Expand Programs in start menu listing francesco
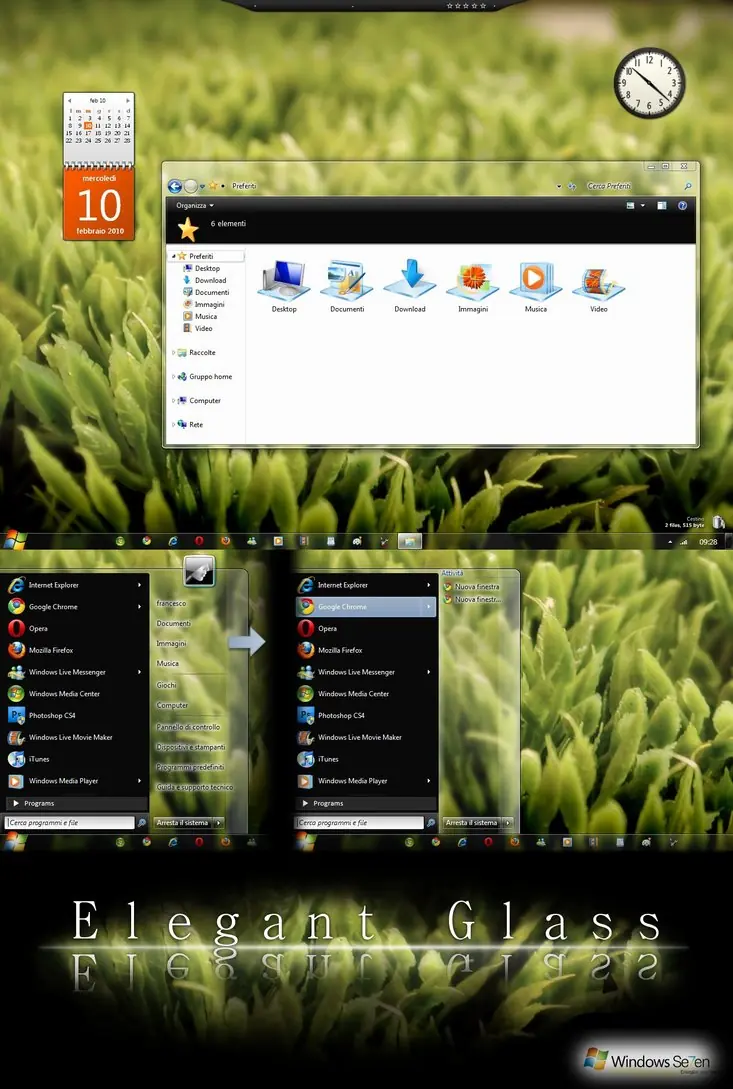The width and height of the screenshot is (733, 1089). tap(75, 804)
